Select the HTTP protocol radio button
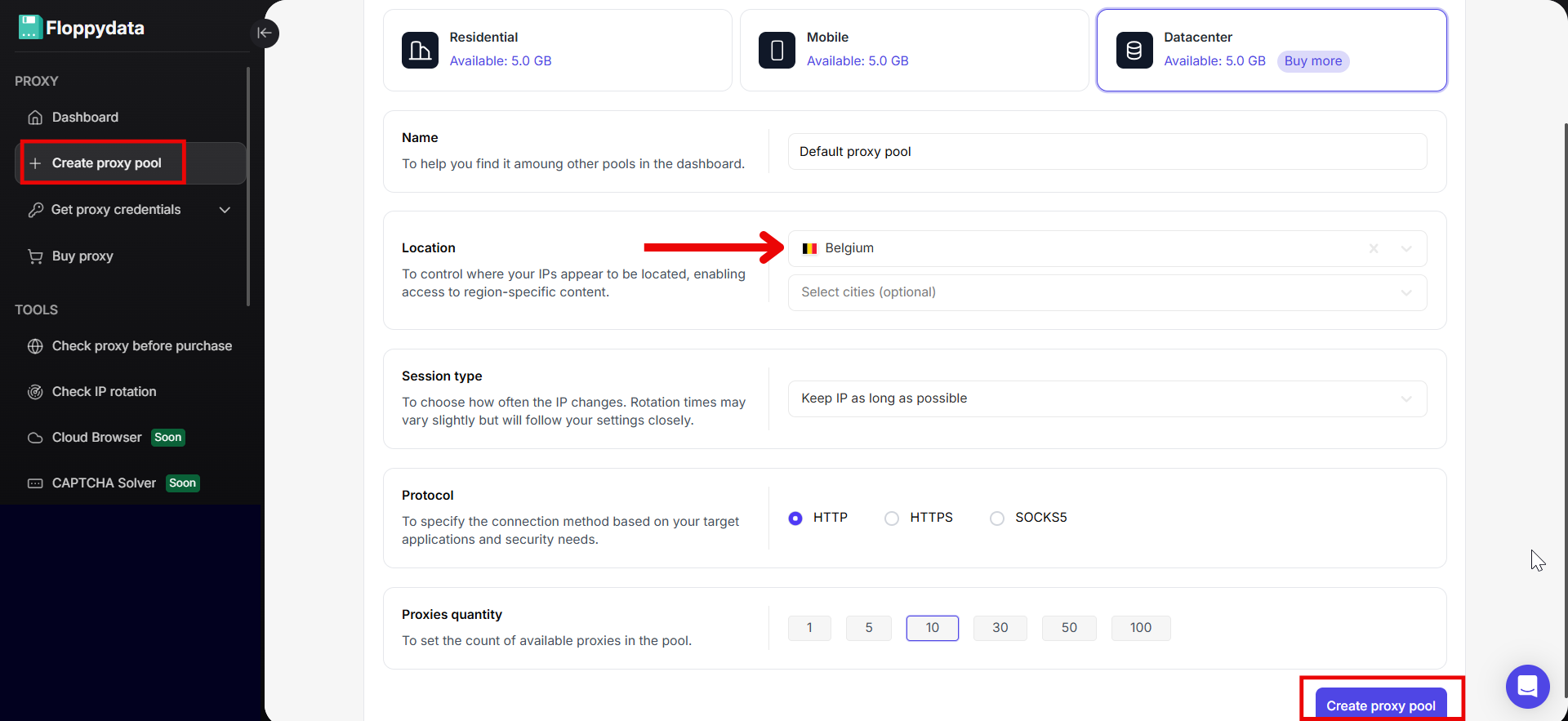Screen dimensions: 1568x721 [795, 518]
